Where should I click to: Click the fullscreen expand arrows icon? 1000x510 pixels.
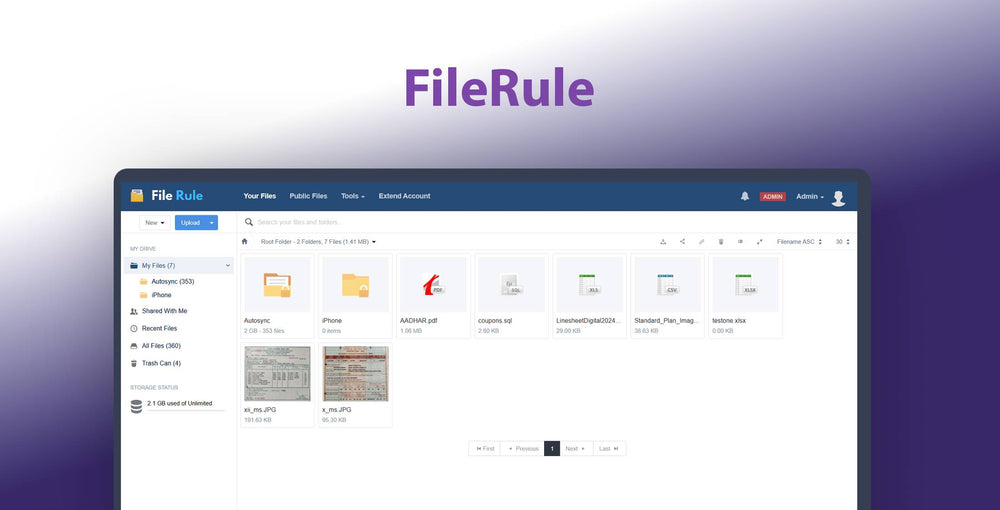click(759, 241)
